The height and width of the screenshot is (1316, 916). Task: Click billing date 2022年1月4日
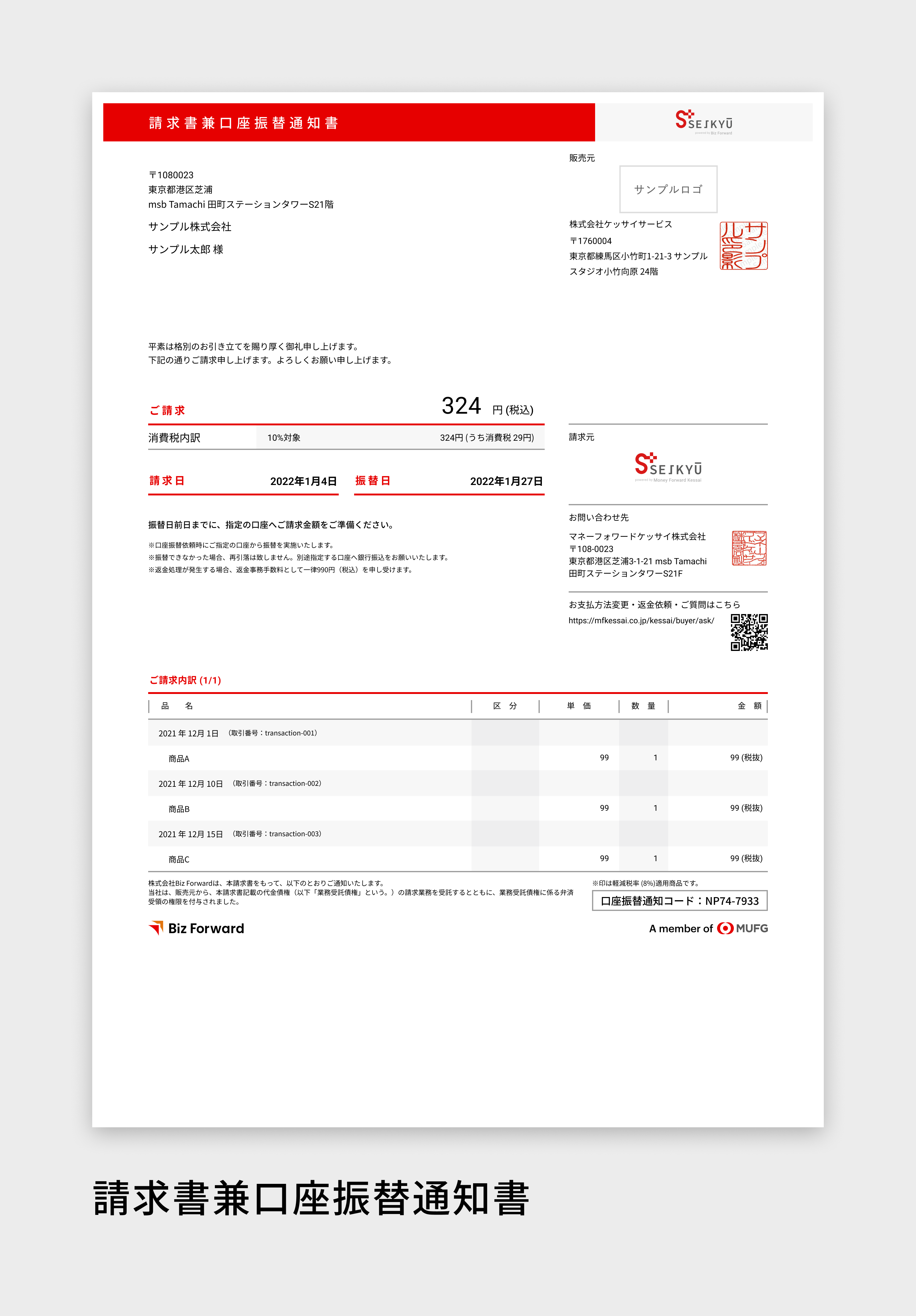[x=303, y=482]
